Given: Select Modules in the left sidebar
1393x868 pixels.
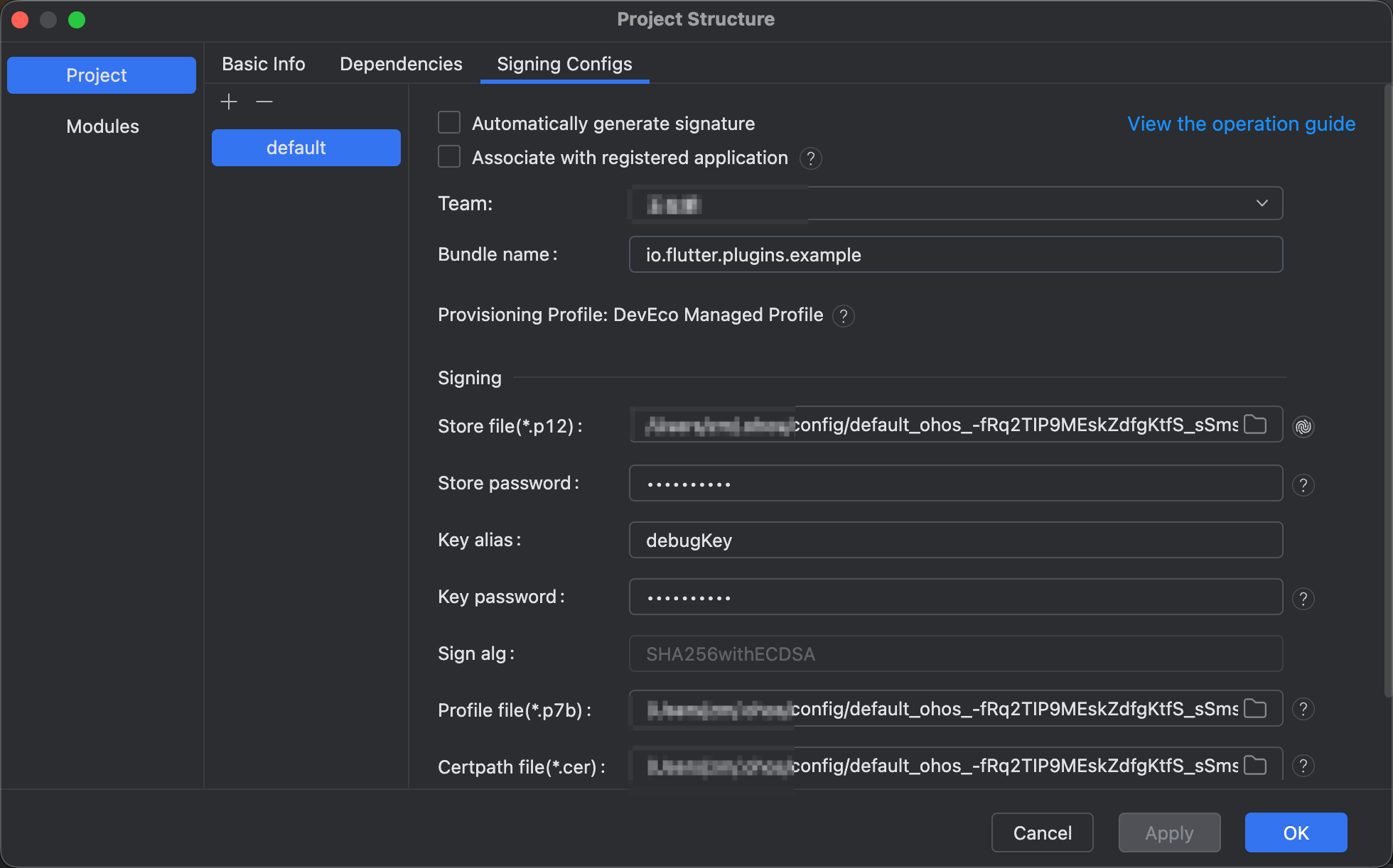Looking at the screenshot, I should [x=102, y=126].
